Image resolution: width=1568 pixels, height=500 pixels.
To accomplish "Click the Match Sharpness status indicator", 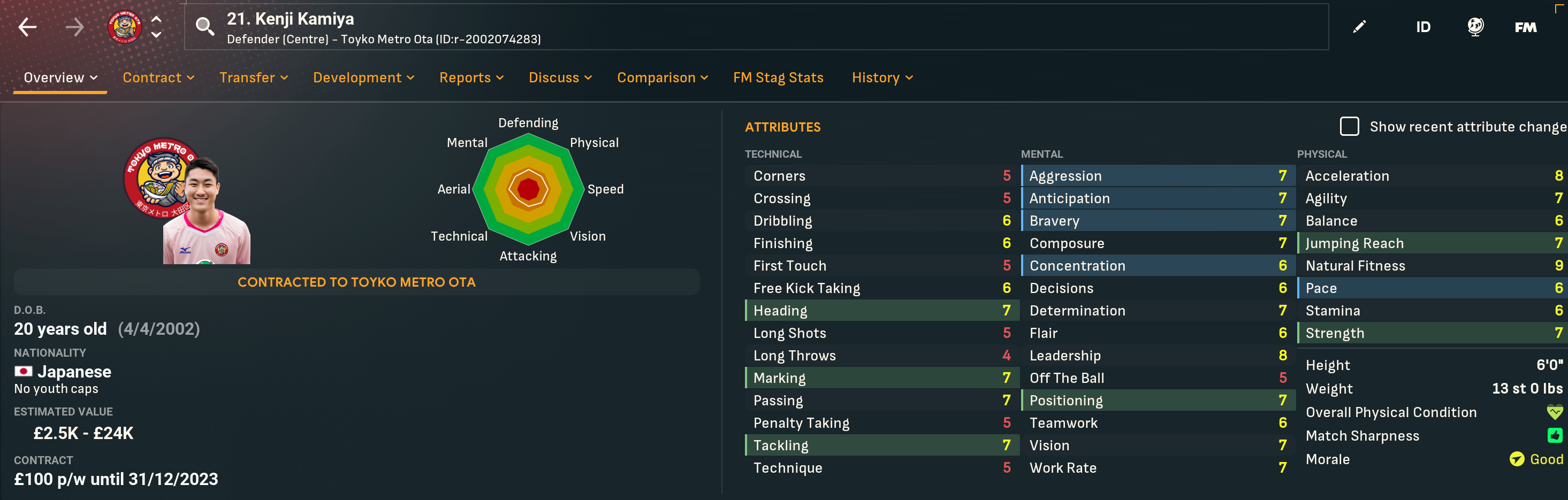I will [1555, 435].
